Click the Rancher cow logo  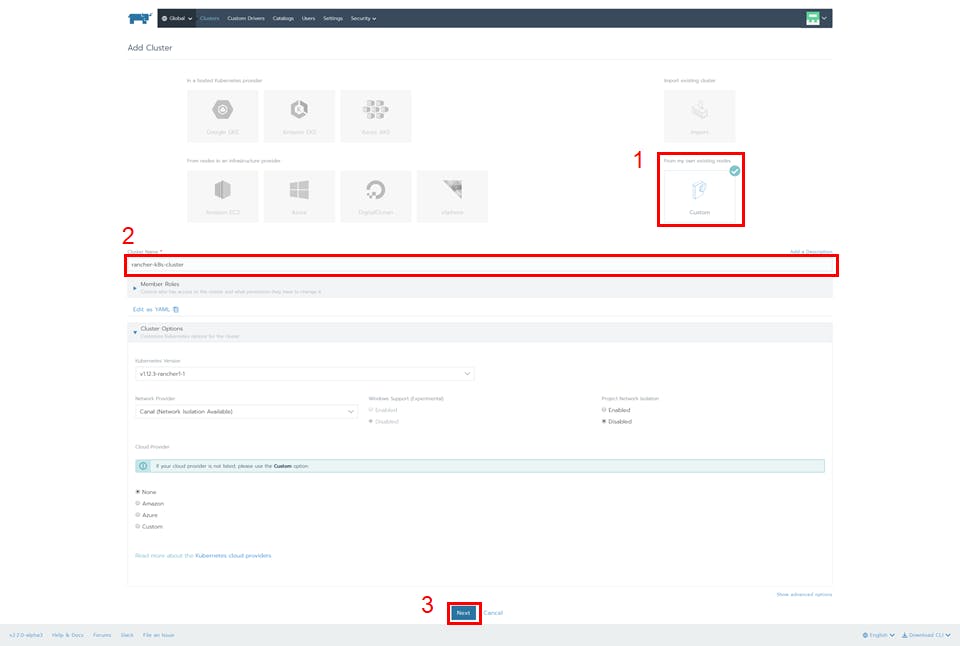point(140,18)
